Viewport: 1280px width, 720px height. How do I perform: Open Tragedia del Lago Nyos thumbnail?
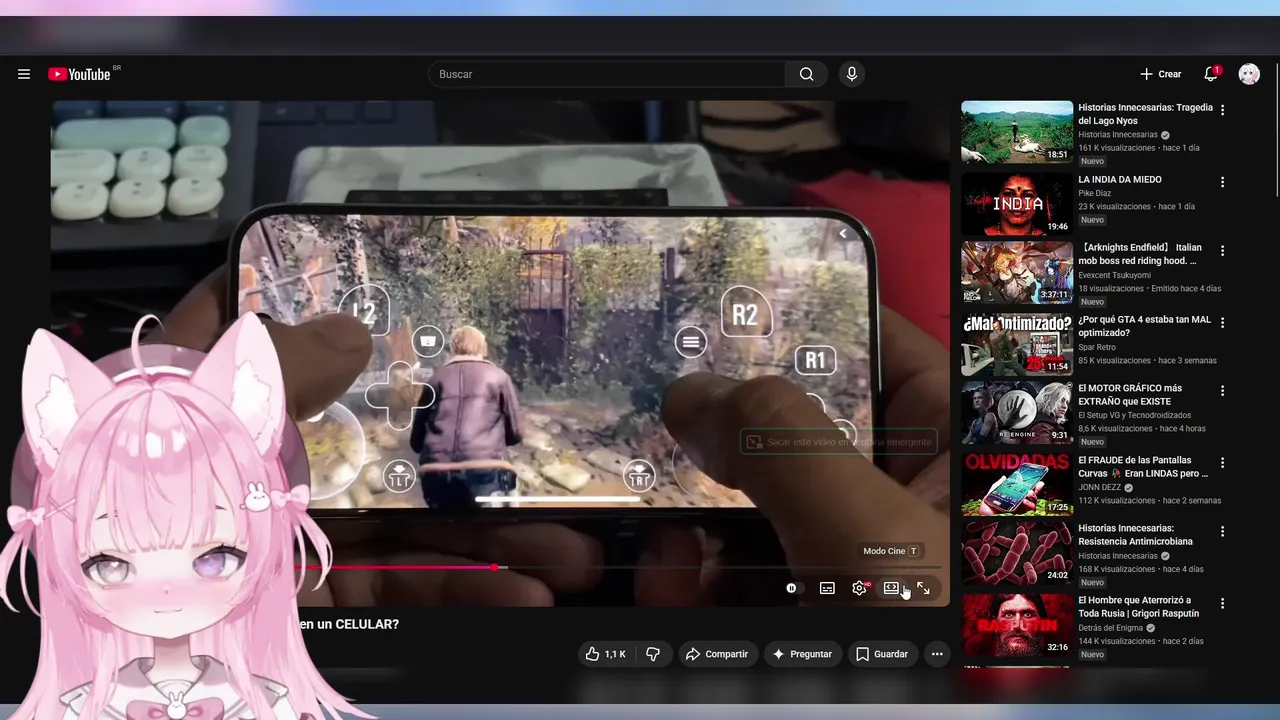point(1017,131)
